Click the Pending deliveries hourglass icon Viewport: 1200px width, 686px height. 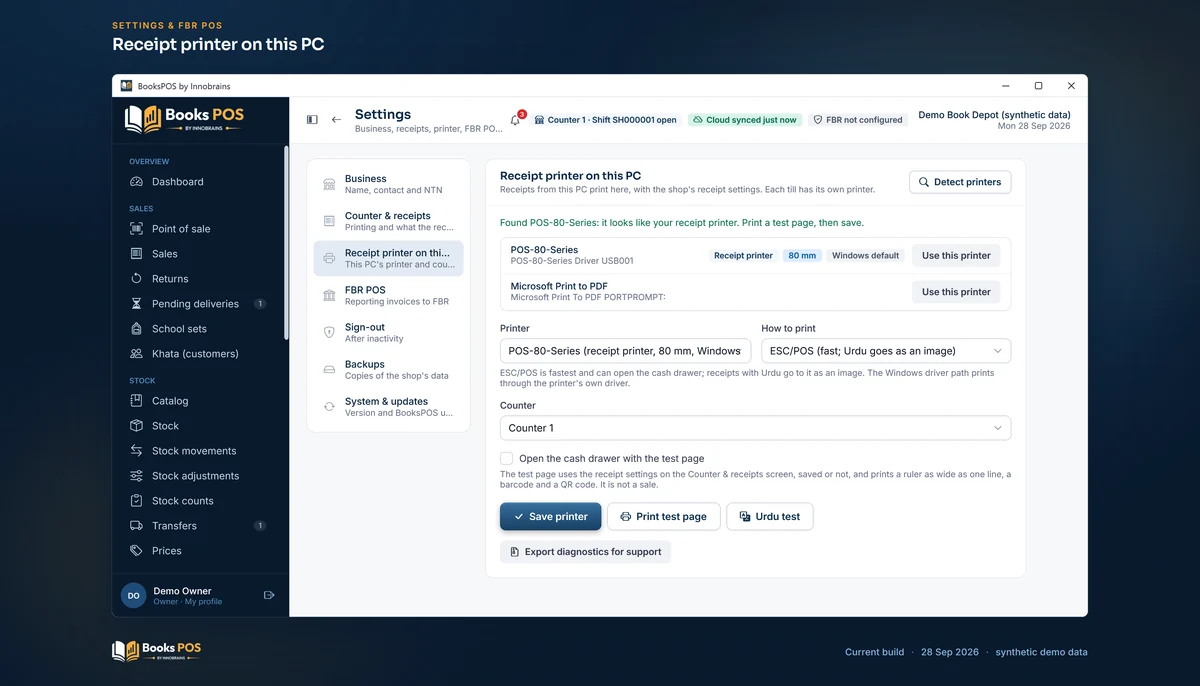136,304
